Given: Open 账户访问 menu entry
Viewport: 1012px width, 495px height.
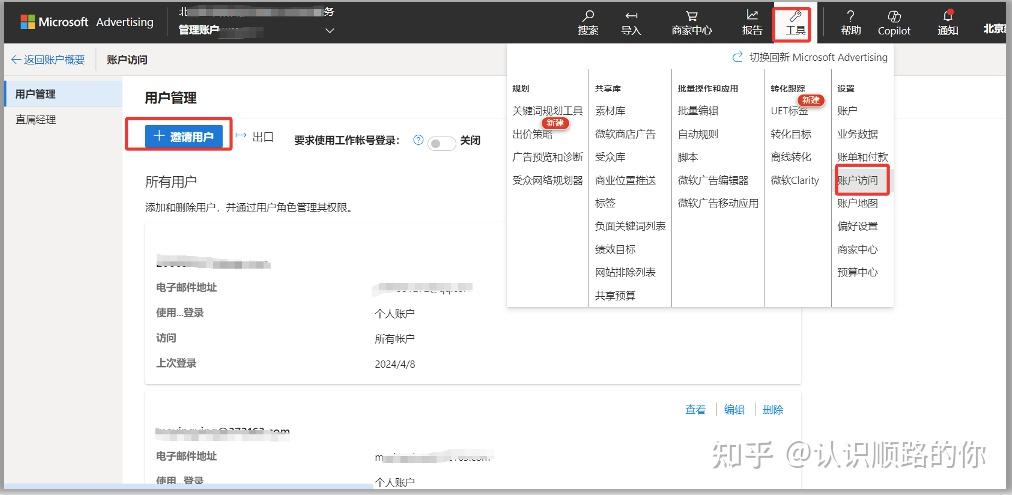Looking at the screenshot, I should [857, 180].
